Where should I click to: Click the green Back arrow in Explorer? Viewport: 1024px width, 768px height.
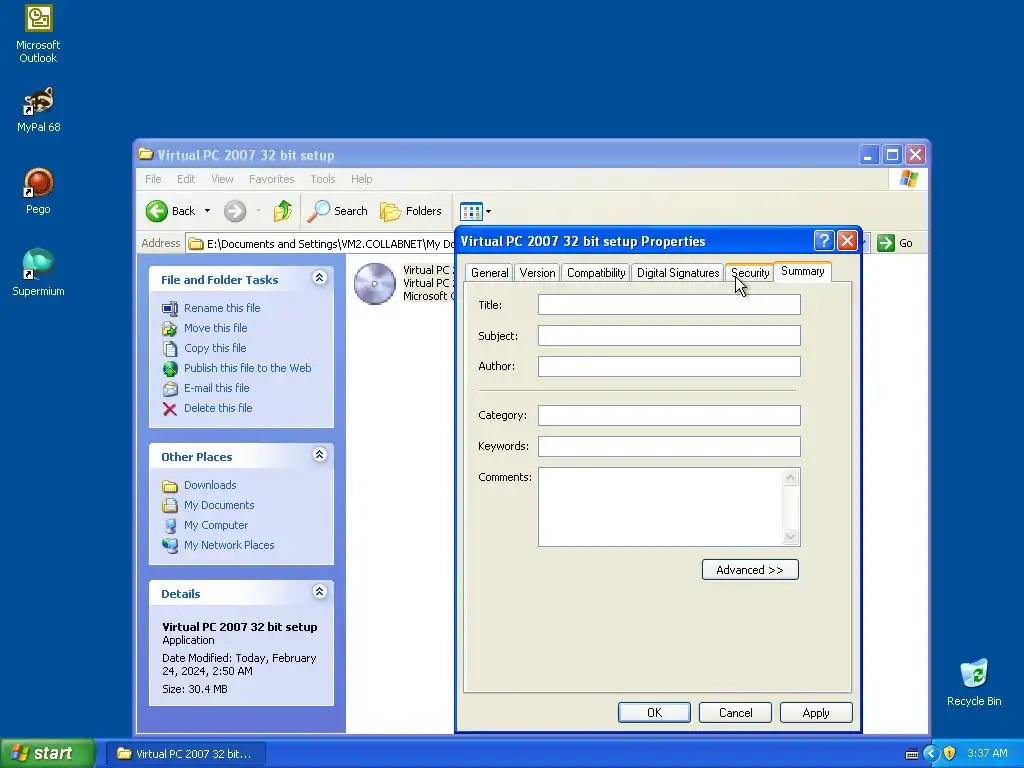point(157,211)
